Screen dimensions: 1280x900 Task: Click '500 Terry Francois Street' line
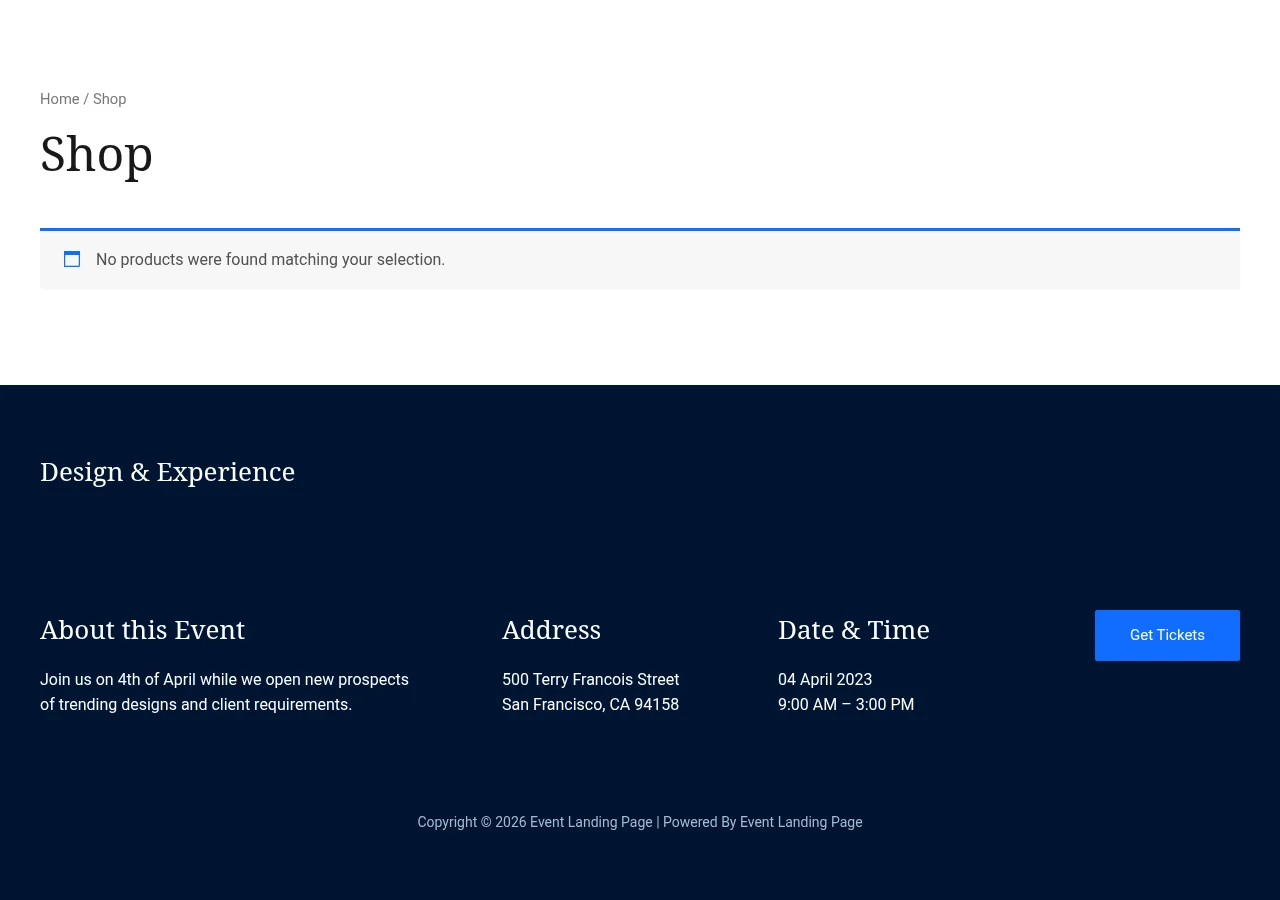(590, 680)
